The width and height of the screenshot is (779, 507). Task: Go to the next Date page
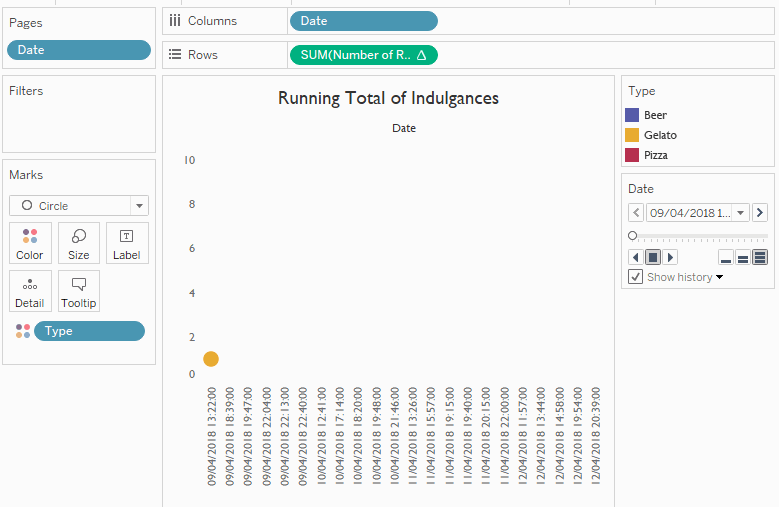760,212
